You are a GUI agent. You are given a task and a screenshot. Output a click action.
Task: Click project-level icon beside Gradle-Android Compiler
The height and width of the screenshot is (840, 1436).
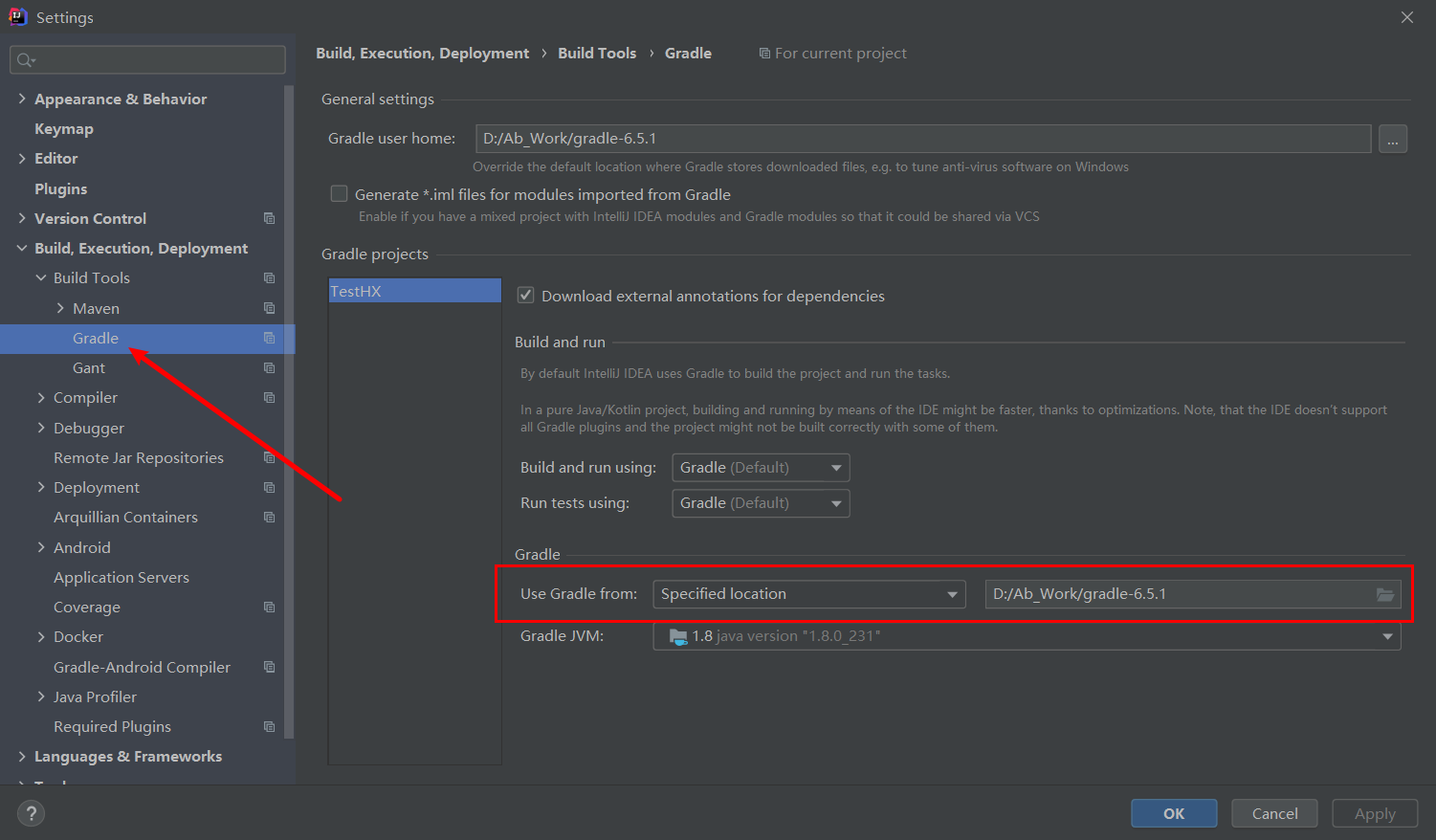269,667
